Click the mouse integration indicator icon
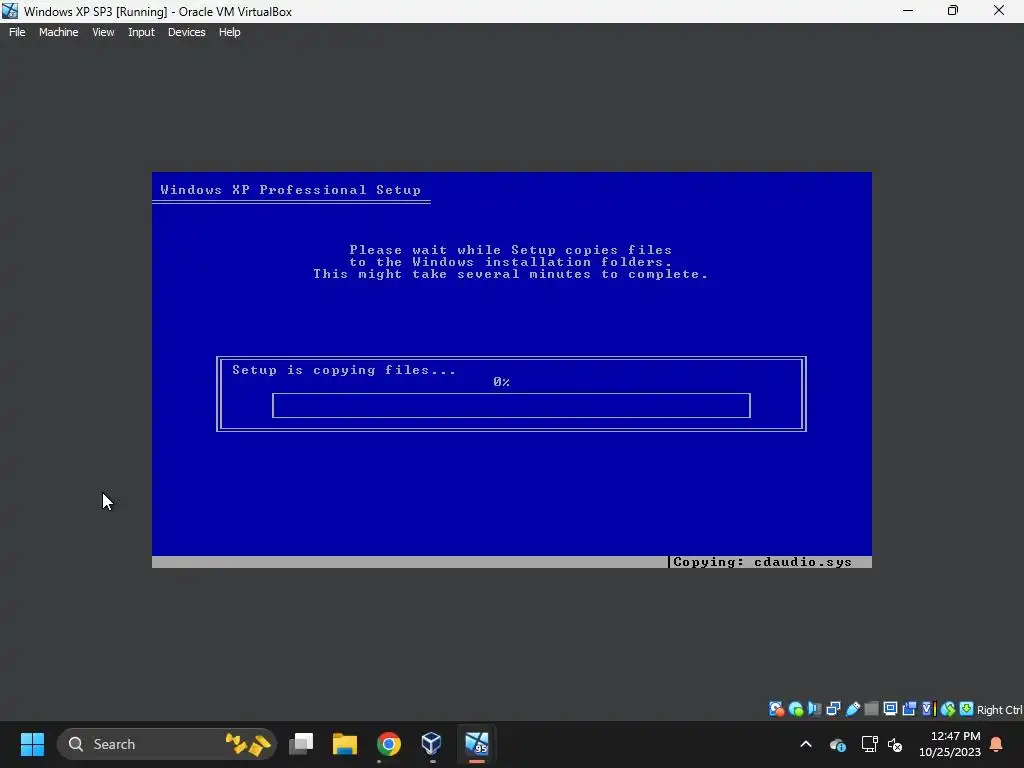 948,709
